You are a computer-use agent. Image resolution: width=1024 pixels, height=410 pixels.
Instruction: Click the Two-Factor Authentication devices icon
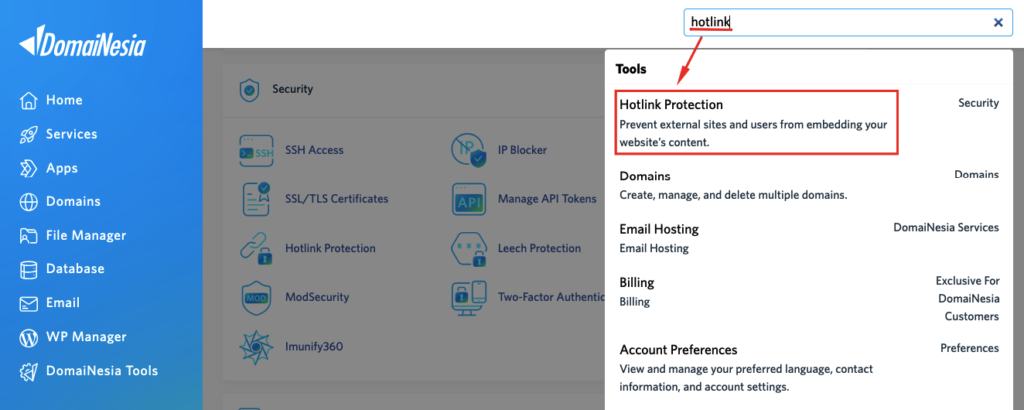tap(468, 298)
